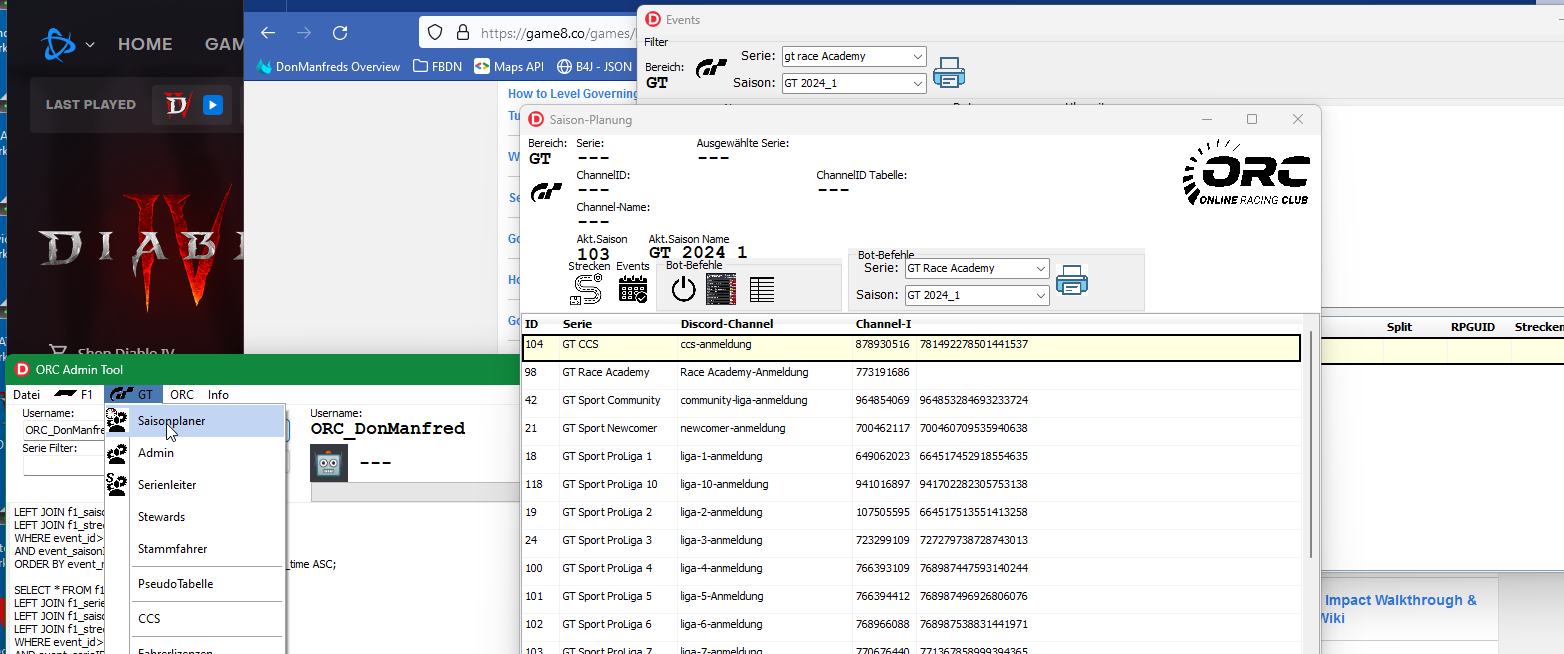
Task: Reload the browser page
Action: pyautogui.click(x=340, y=33)
